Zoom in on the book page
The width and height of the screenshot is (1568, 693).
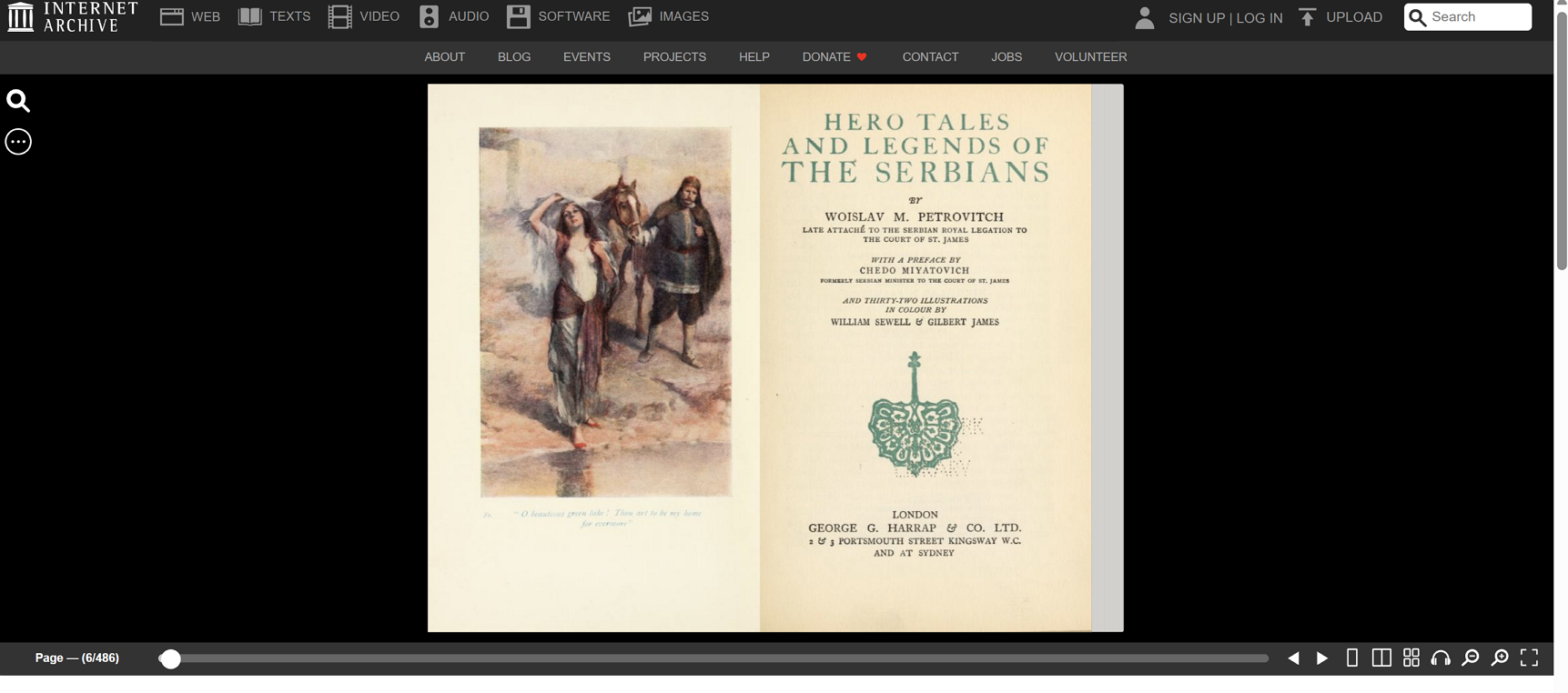pos(1500,658)
